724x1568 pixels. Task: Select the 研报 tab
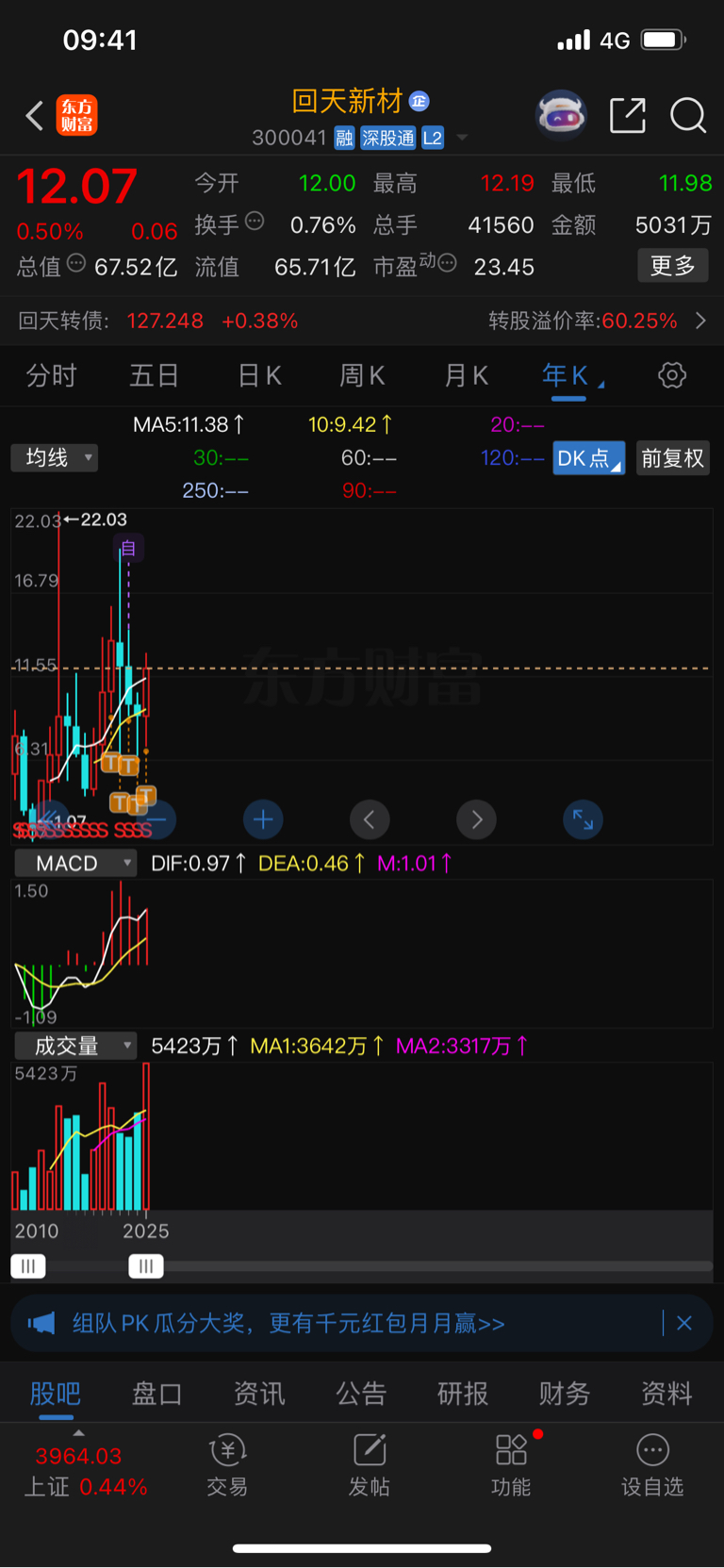(x=463, y=1394)
